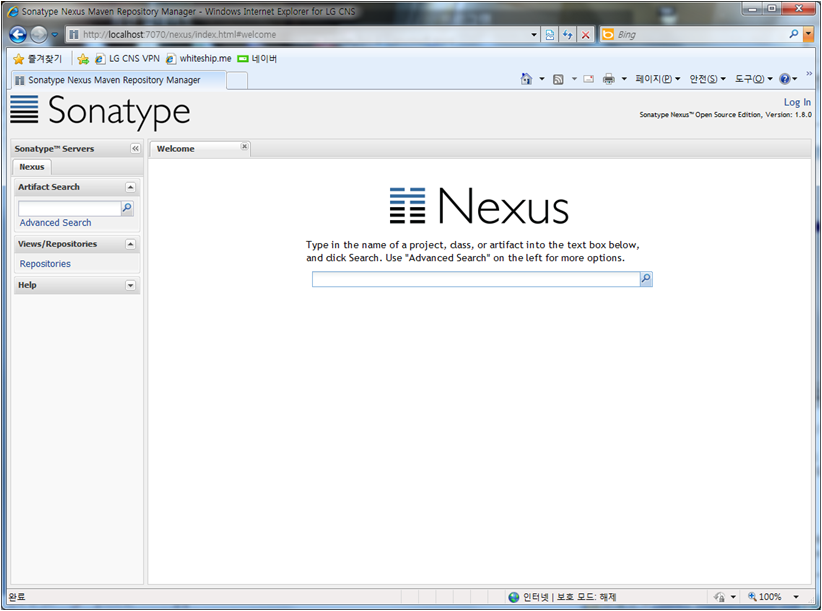The height and width of the screenshot is (611, 822).
Task: Click the main Nexus search text box
Action: 475,280
